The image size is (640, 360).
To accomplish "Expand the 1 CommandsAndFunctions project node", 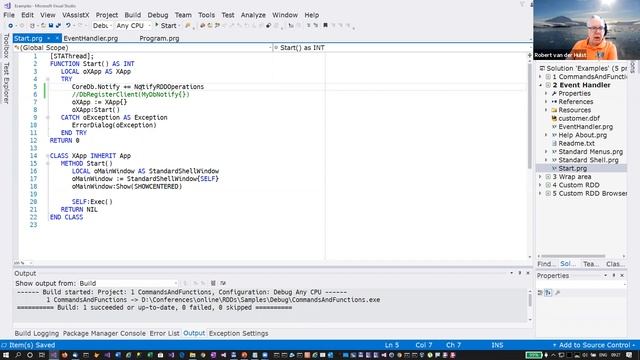I will point(540,77).
